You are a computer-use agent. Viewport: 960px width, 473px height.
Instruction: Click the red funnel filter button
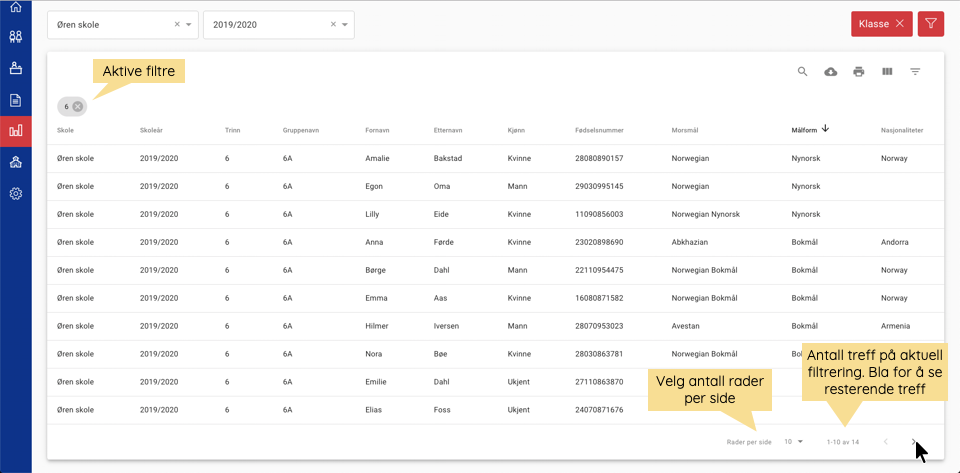pyautogui.click(x=931, y=24)
